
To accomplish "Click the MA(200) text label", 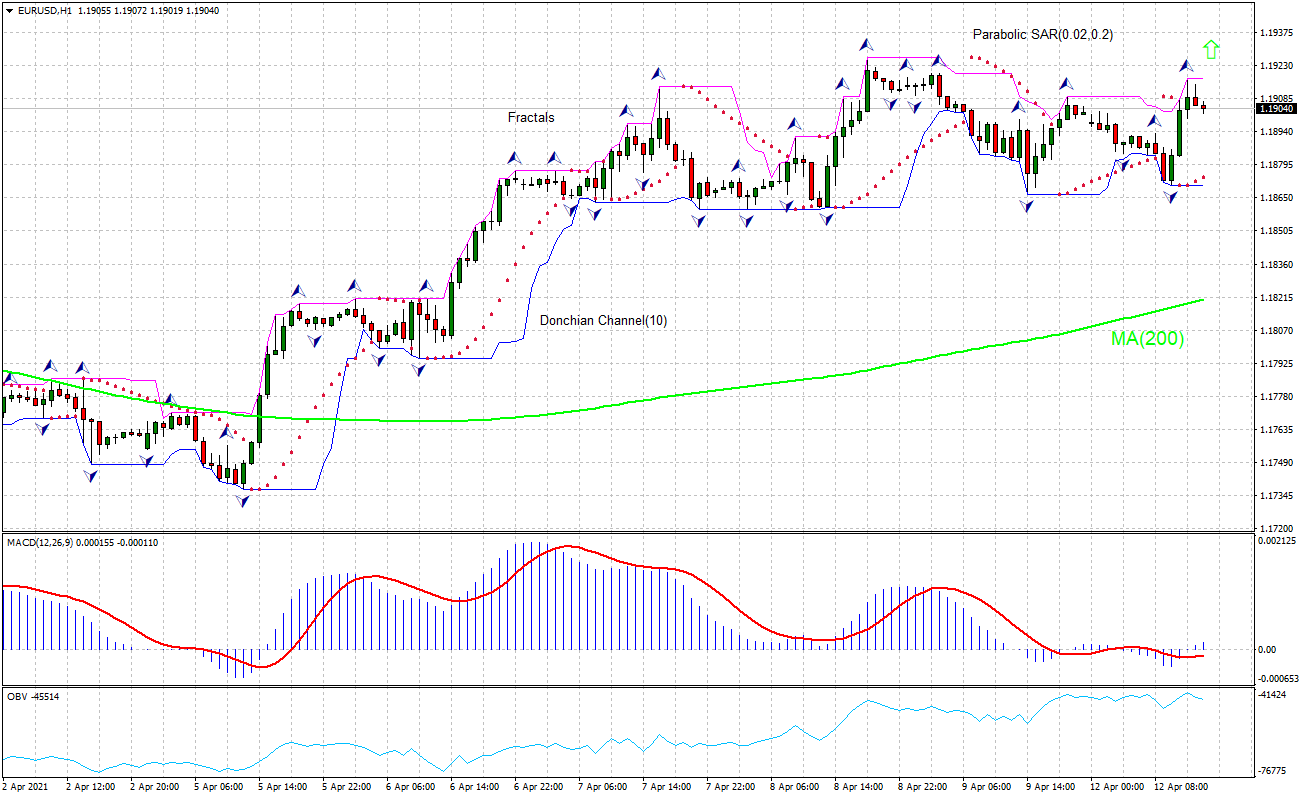I will [x=1145, y=340].
